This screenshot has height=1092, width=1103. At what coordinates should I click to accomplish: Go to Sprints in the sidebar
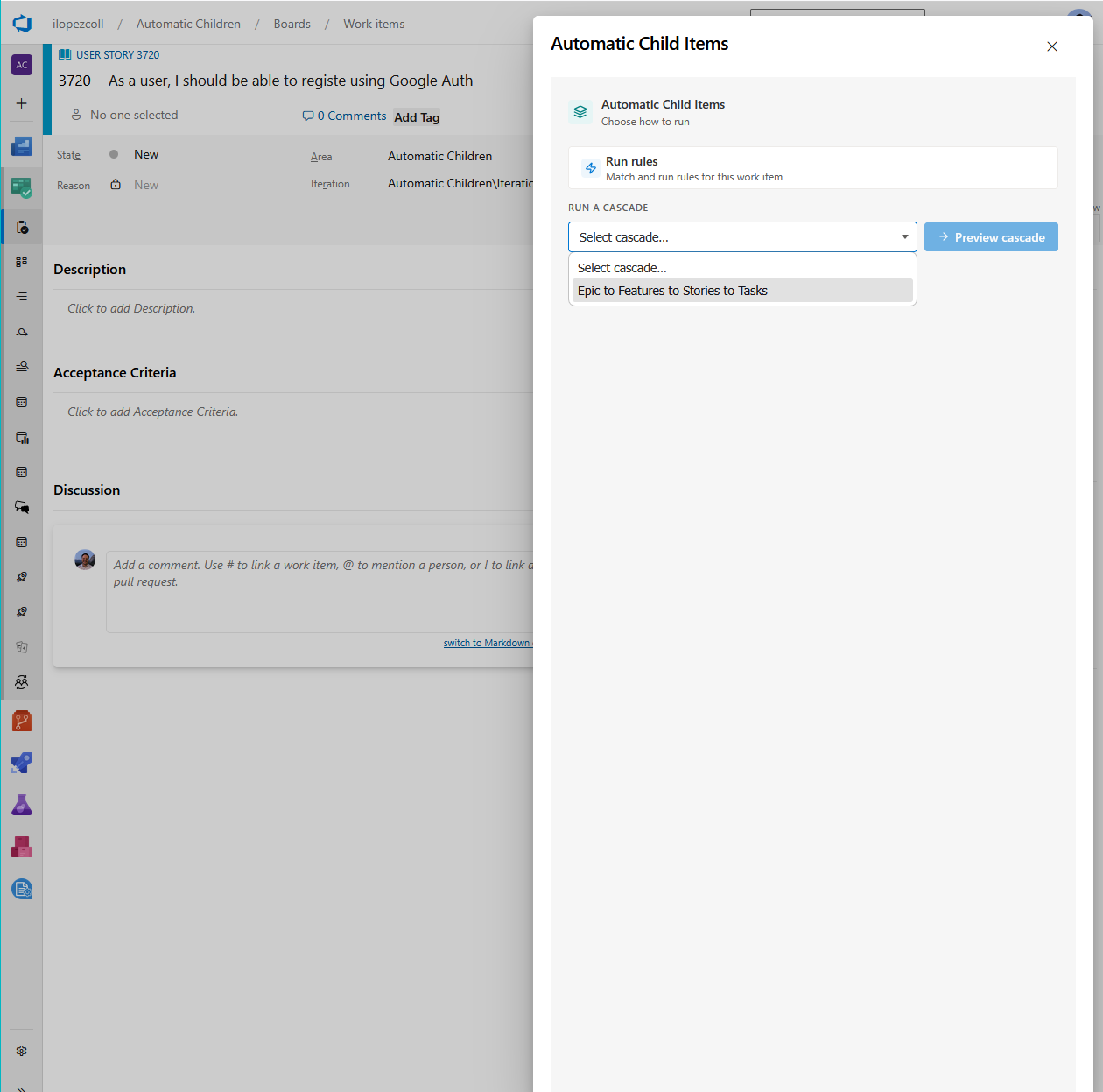coord(22,332)
